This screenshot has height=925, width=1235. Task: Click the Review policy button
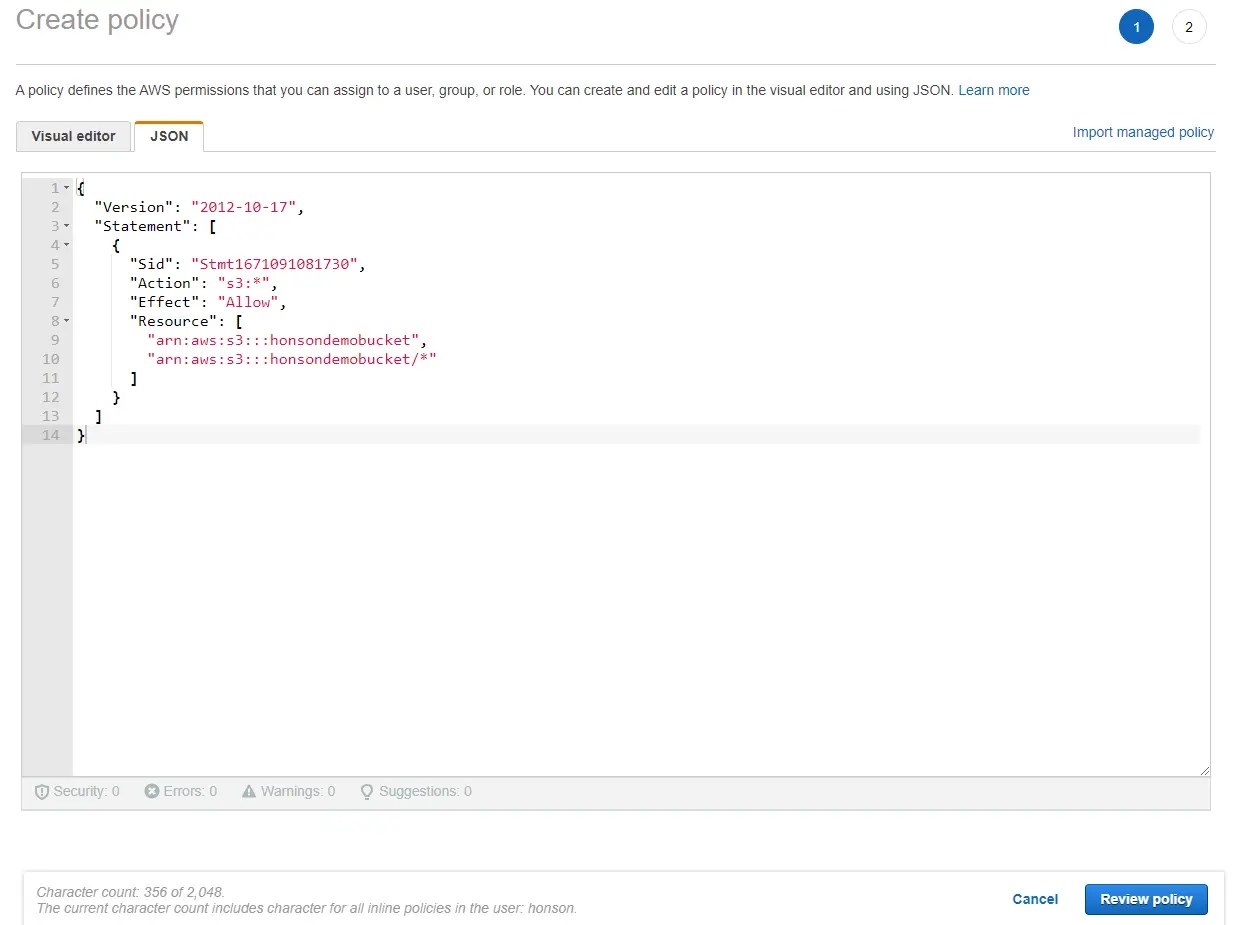[x=1146, y=899]
